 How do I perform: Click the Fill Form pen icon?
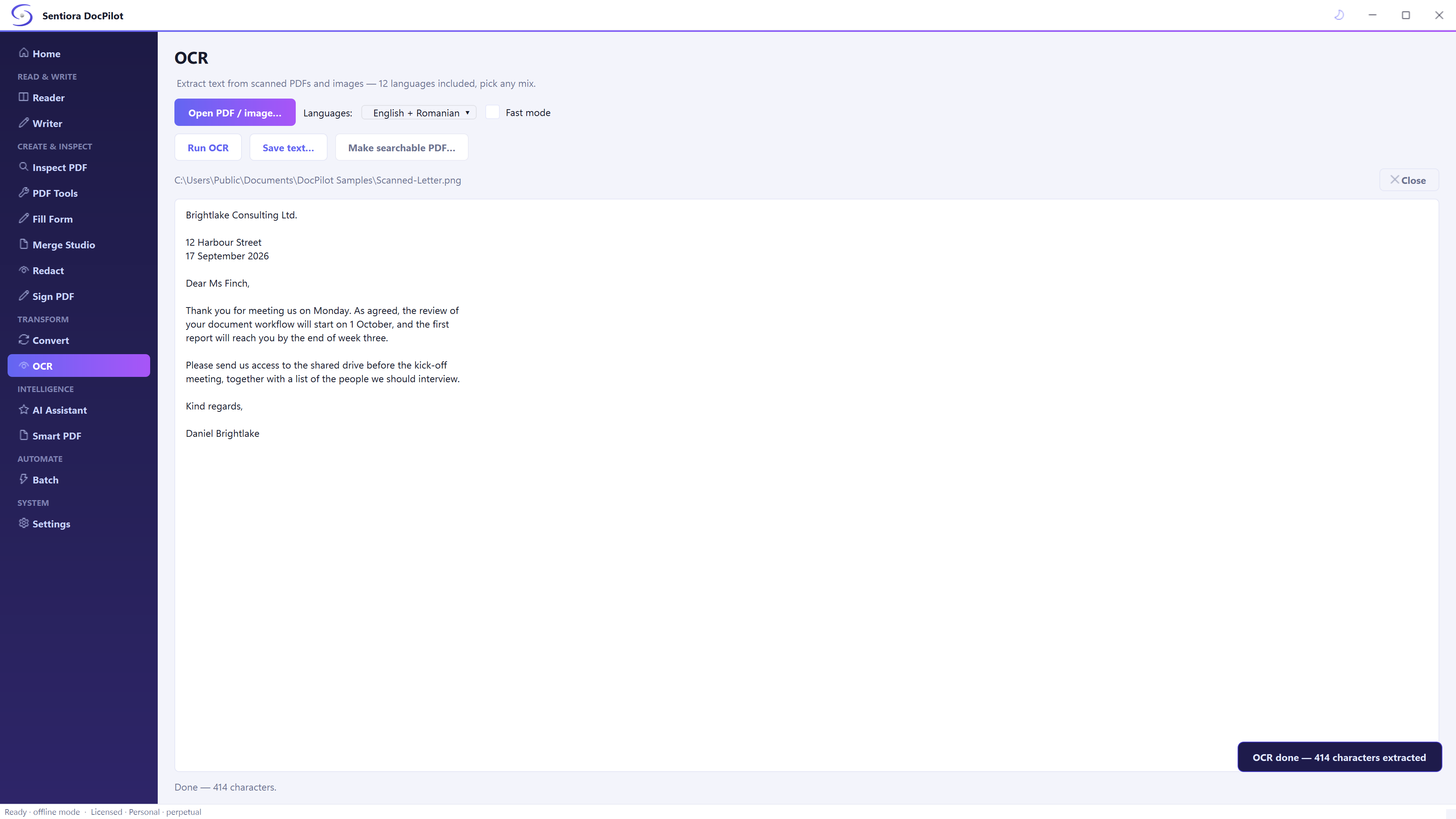pyautogui.click(x=23, y=218)
